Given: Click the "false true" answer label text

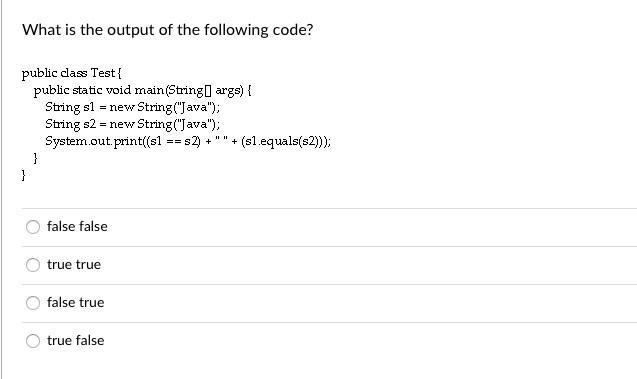Looking at the screenshot, I should coord(76,302).
